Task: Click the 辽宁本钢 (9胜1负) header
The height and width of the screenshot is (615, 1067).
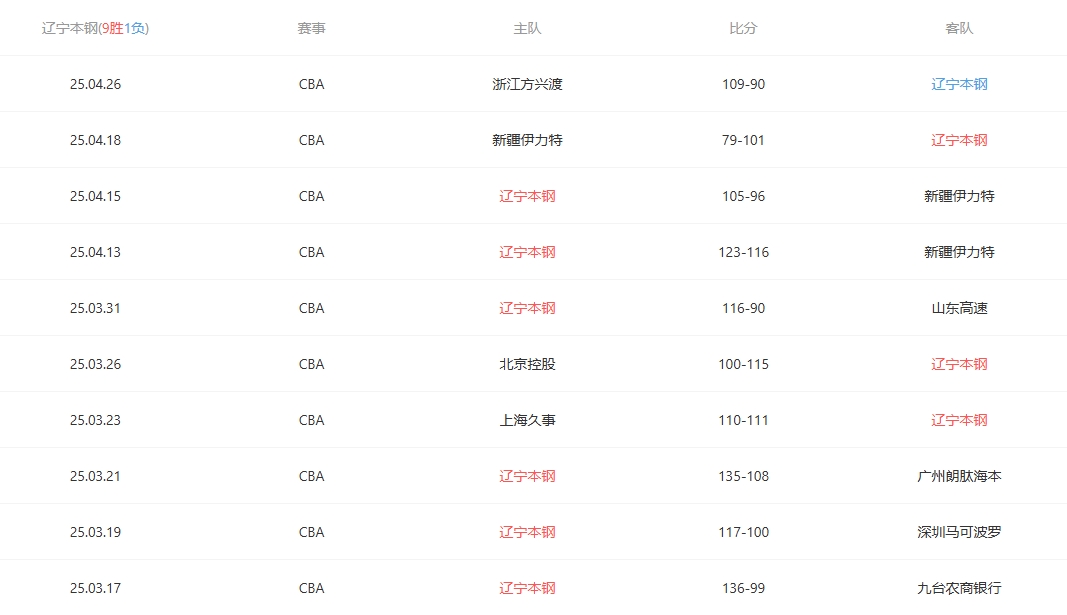Action: click(95, 28)
